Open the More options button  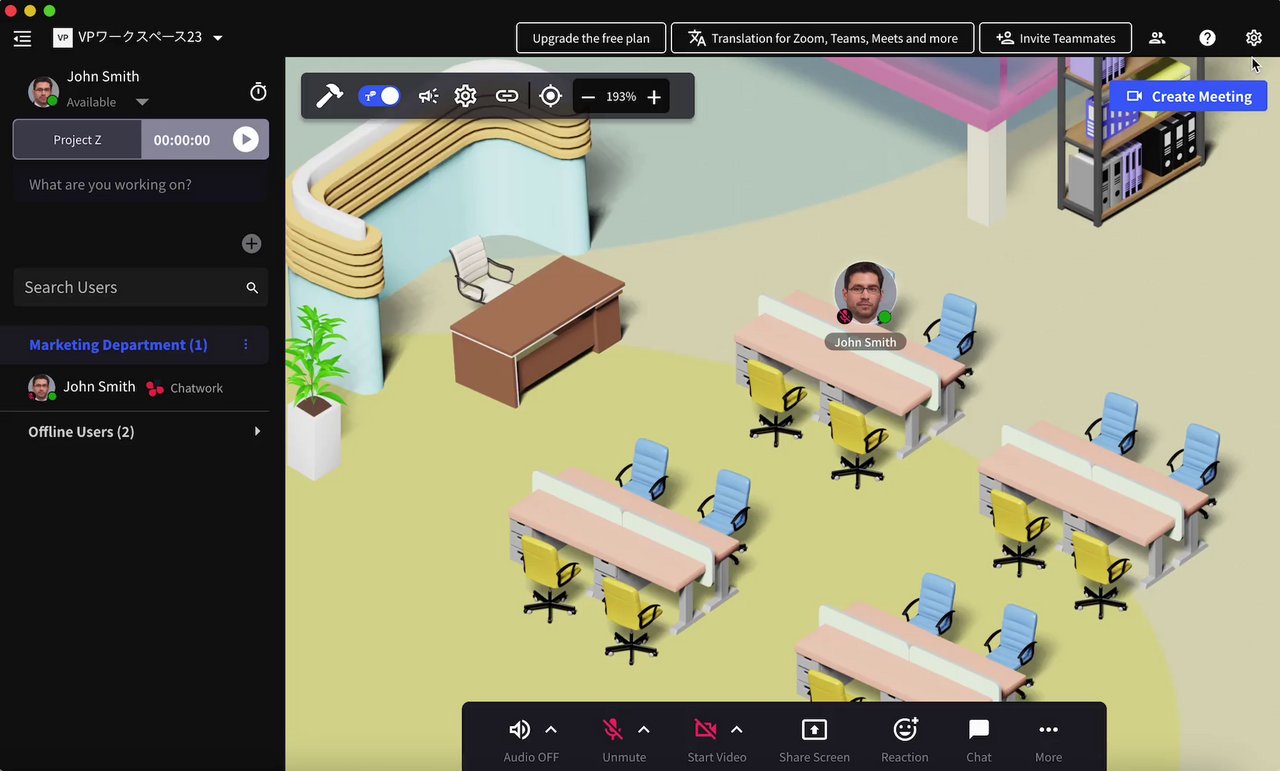(x=1048, y=740)
